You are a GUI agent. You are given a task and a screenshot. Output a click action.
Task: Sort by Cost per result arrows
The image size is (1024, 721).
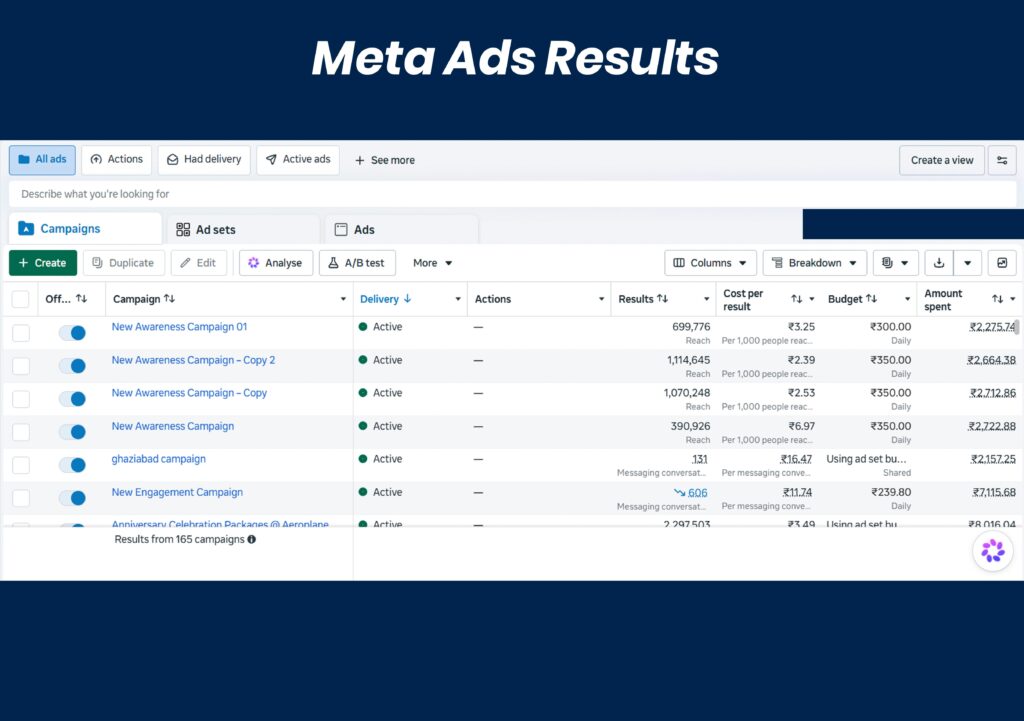coord(797,299)
